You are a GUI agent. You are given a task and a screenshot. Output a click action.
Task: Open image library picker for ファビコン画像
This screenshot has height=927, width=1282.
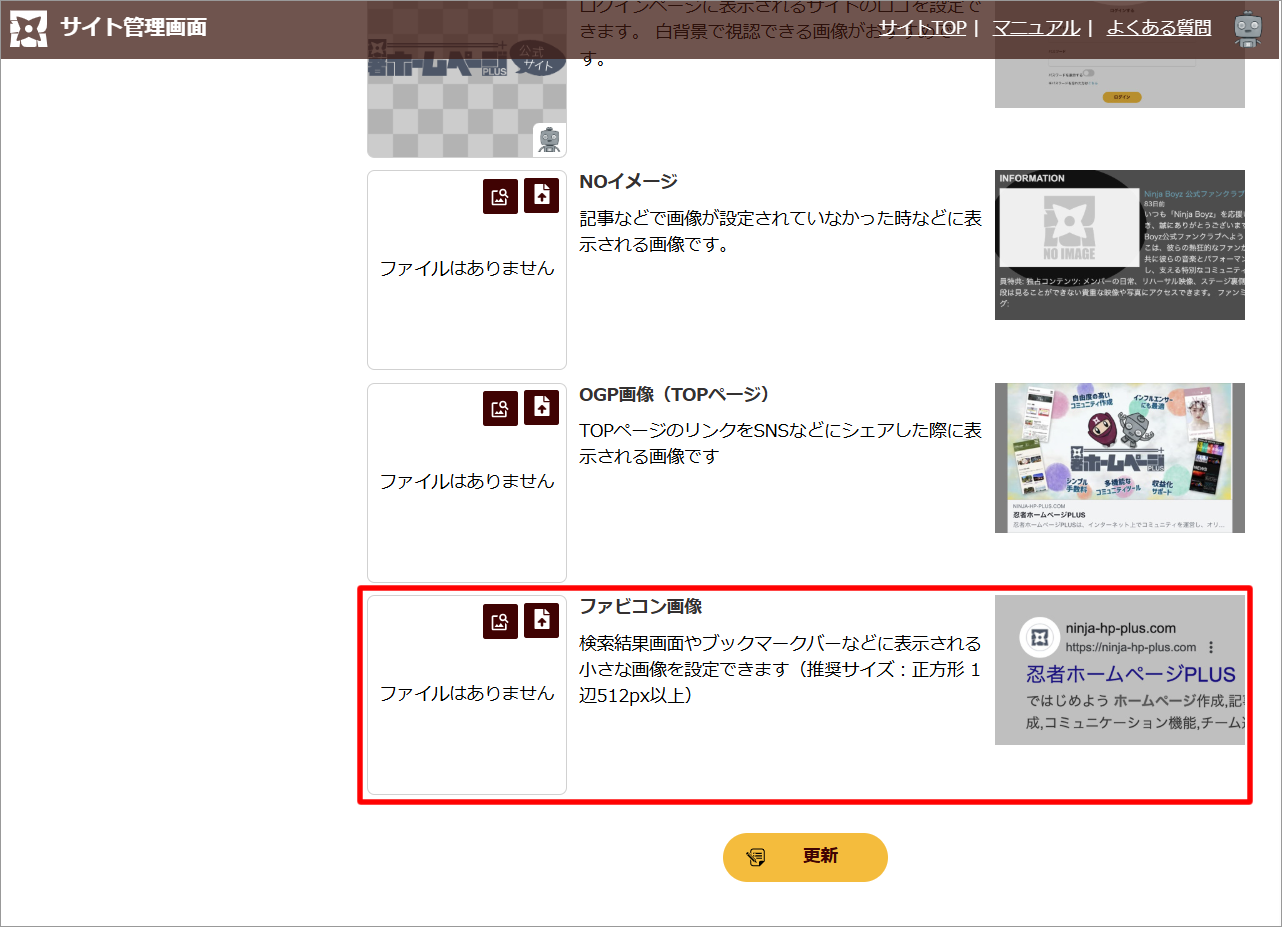pyautogui.click(x=500, y=621)
